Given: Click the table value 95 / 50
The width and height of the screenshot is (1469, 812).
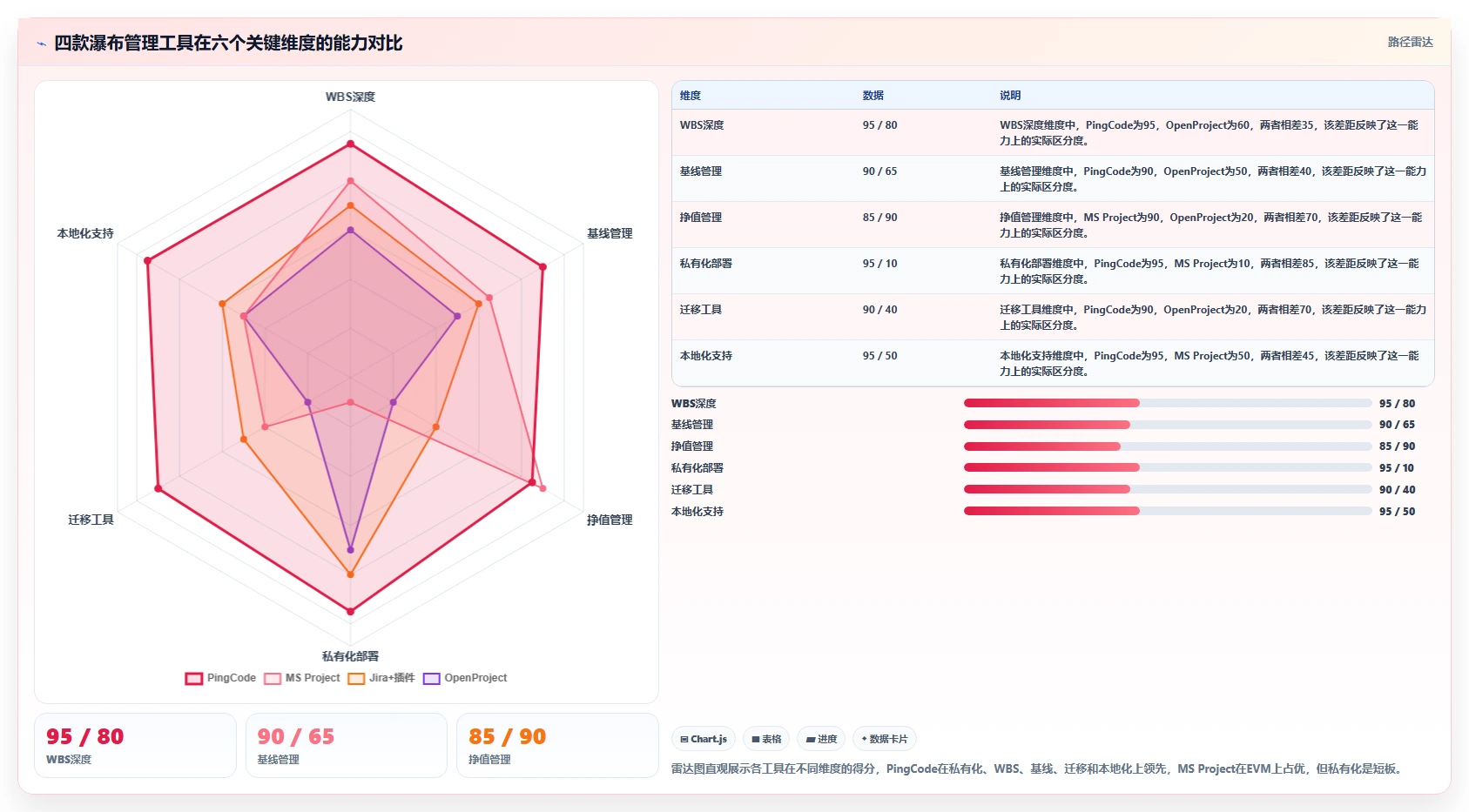Looking at the screenshot, I should pos(879,356).
